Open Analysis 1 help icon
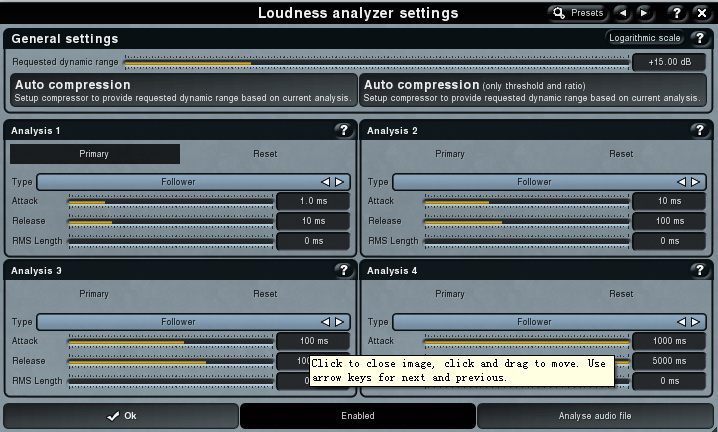Screen dimensions: 718x432 click(x=343, y=130)
